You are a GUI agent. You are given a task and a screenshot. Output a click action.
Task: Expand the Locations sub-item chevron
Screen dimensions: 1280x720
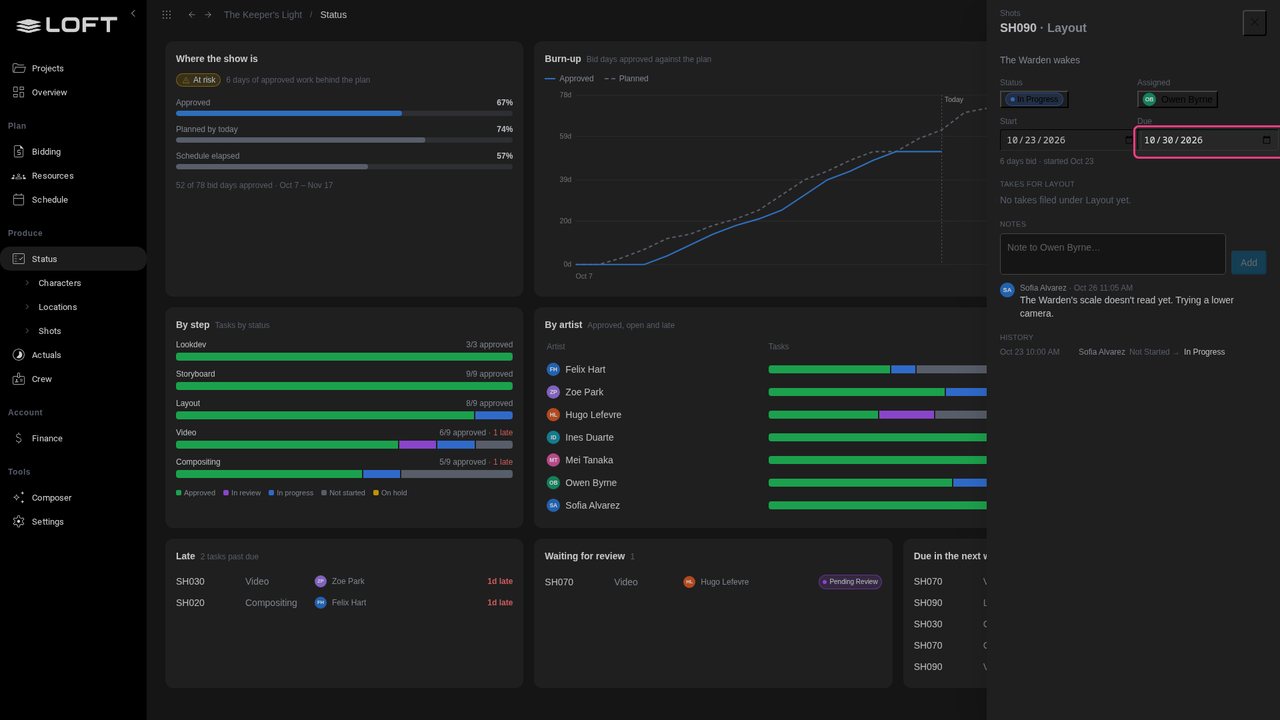(x=27, y=307)
